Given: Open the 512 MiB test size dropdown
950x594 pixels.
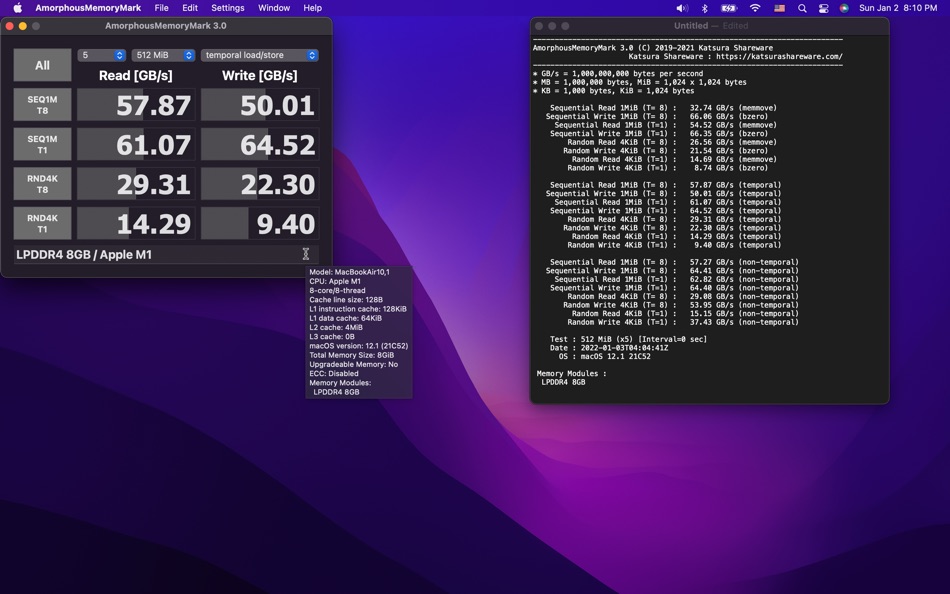Looking at the screenshot, I should click(x=163, y=55).
